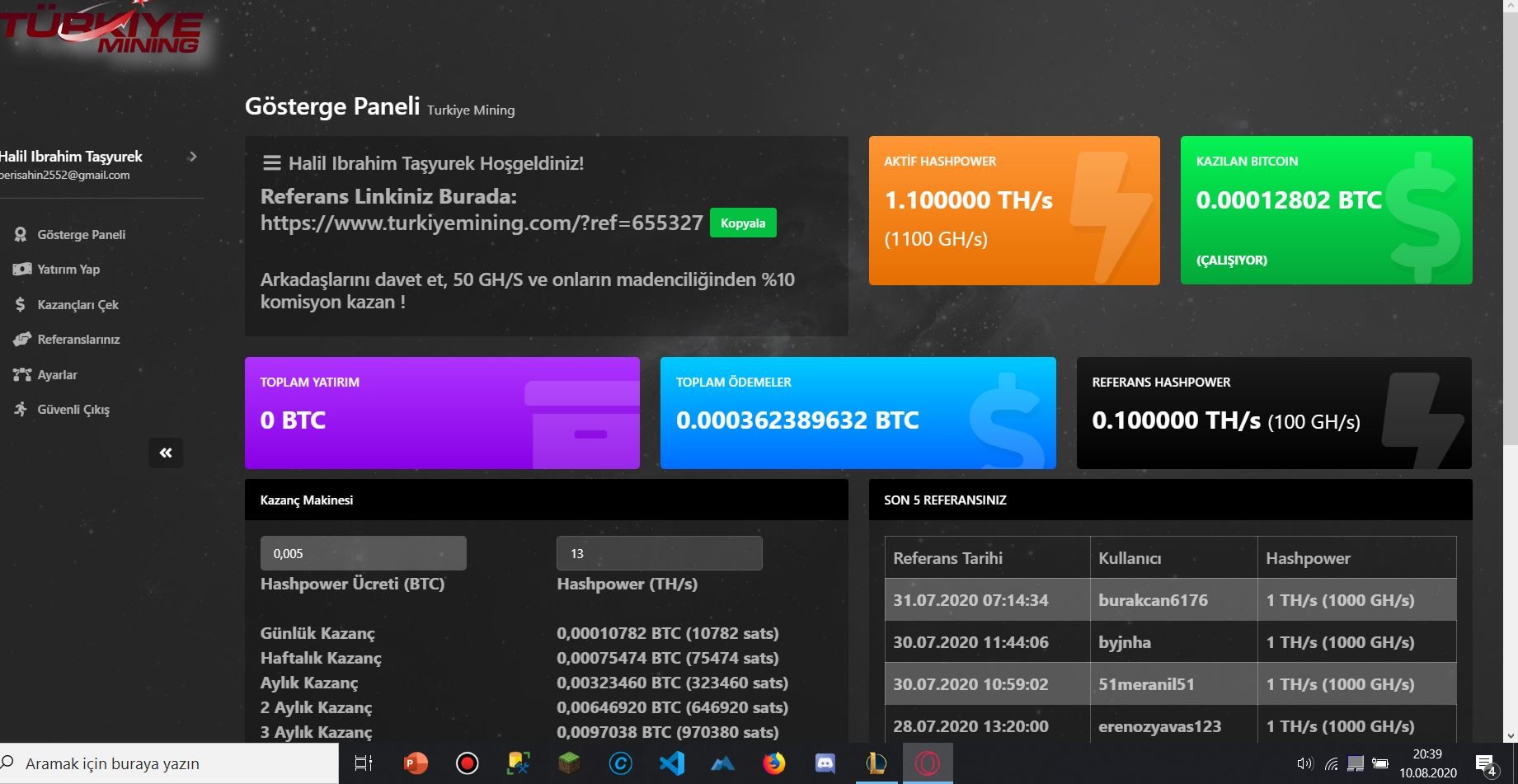
Task: Click user erenozyavas123 in referrals table
Action: point(1159,726)
